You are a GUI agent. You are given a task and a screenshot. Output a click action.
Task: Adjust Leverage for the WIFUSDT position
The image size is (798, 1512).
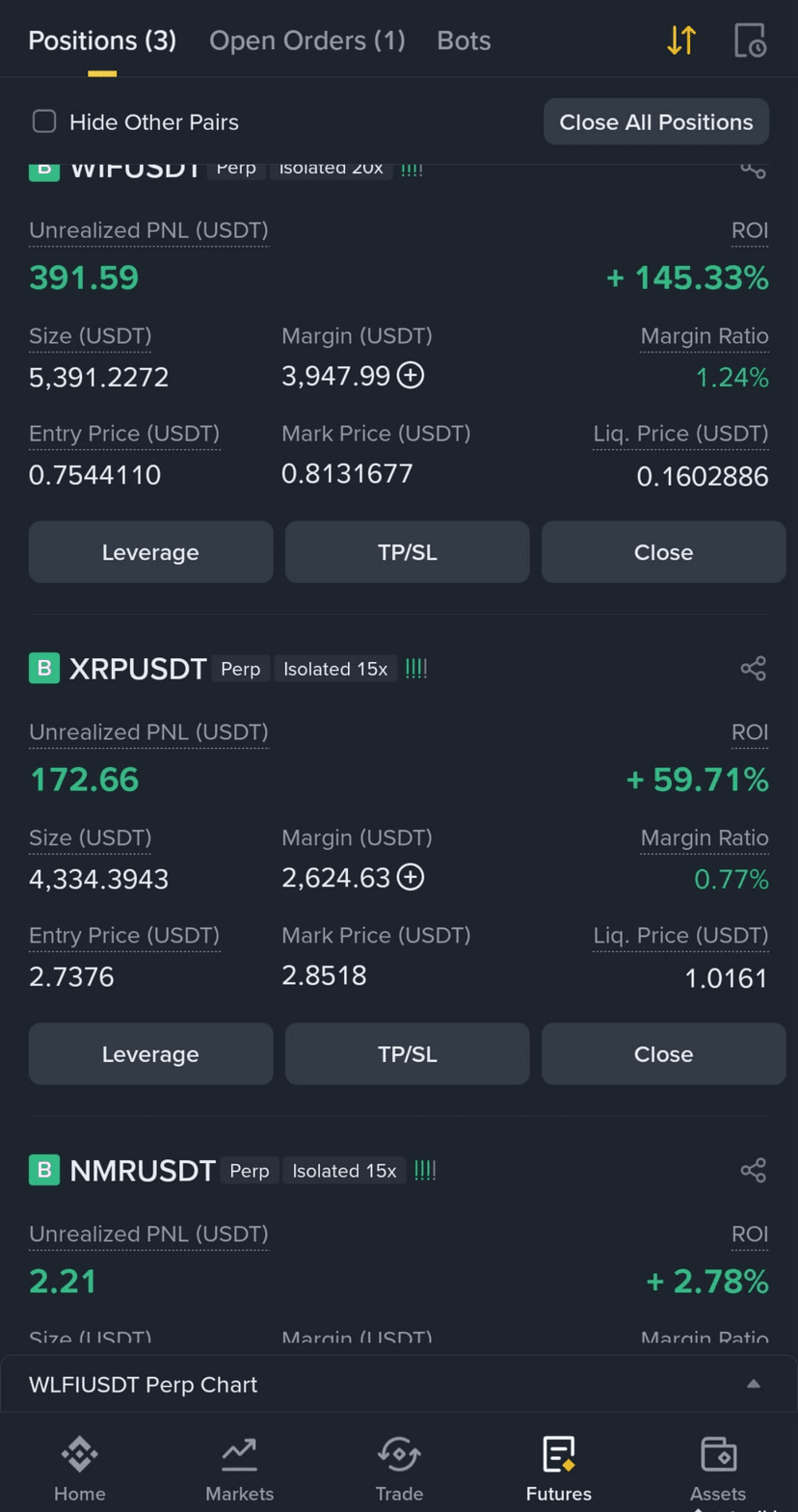150,552
